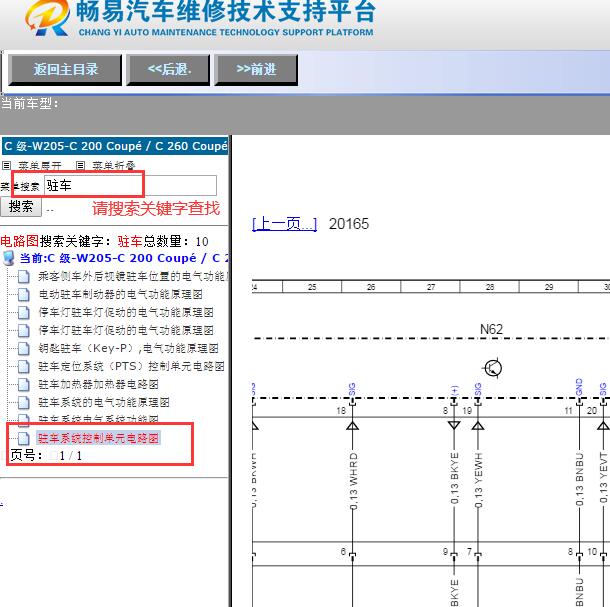Click upward arrow symbol on YEWH wire
The height and width of the screenshot is (607, 610).
point(478,425)
